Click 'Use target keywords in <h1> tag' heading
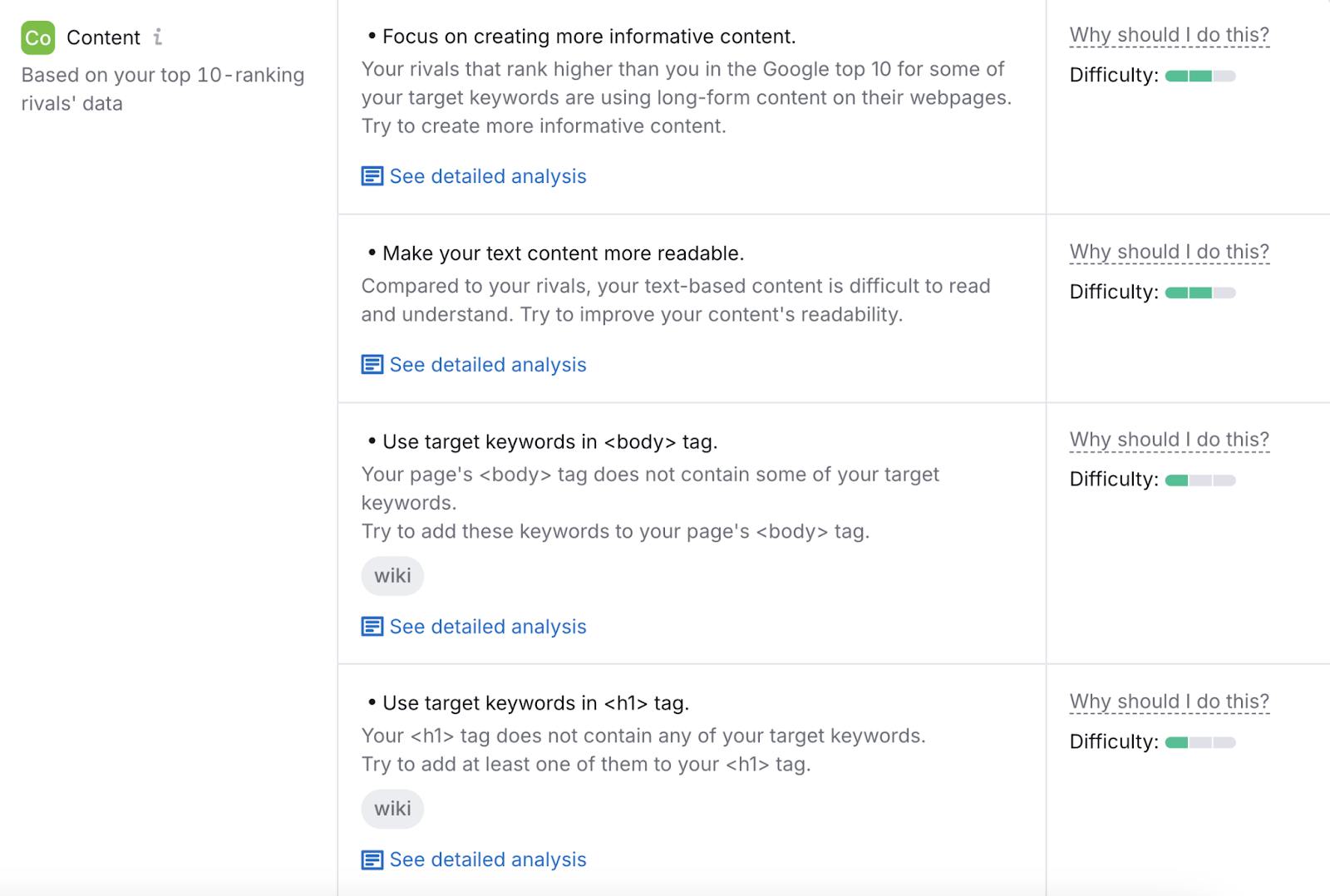The width and height of the screenshot is (1330, 896). tap(535, 703)
